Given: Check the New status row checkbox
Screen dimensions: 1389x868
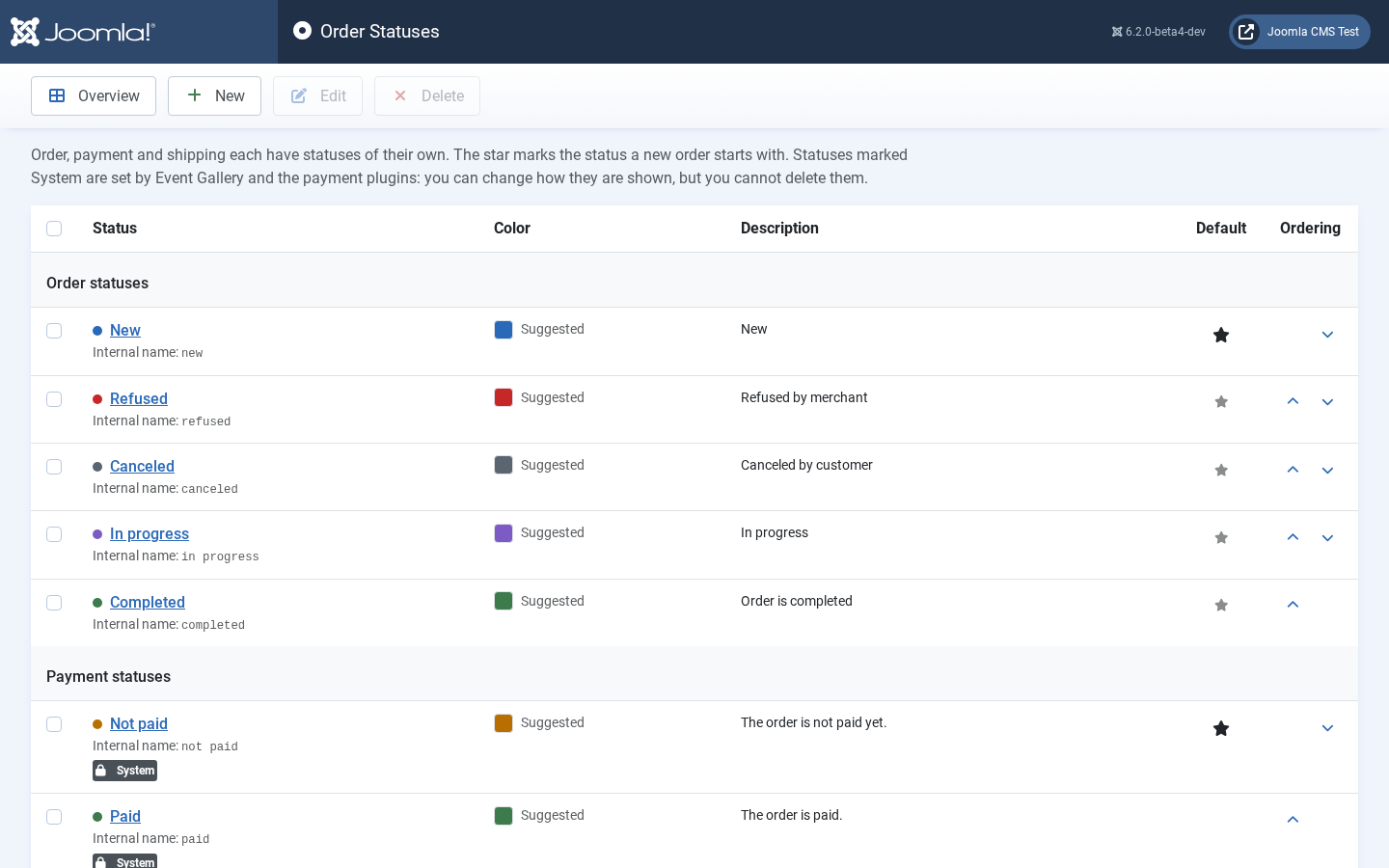Looking at the screenshot, I should (54, 331).
